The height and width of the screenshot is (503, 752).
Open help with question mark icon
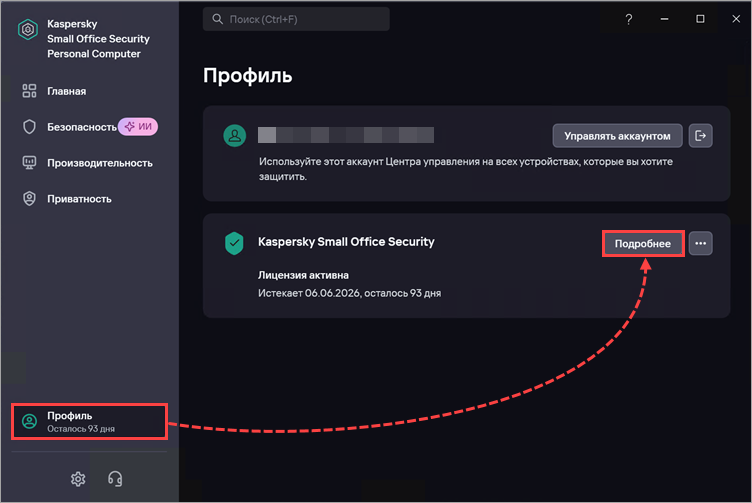(628, 19)
